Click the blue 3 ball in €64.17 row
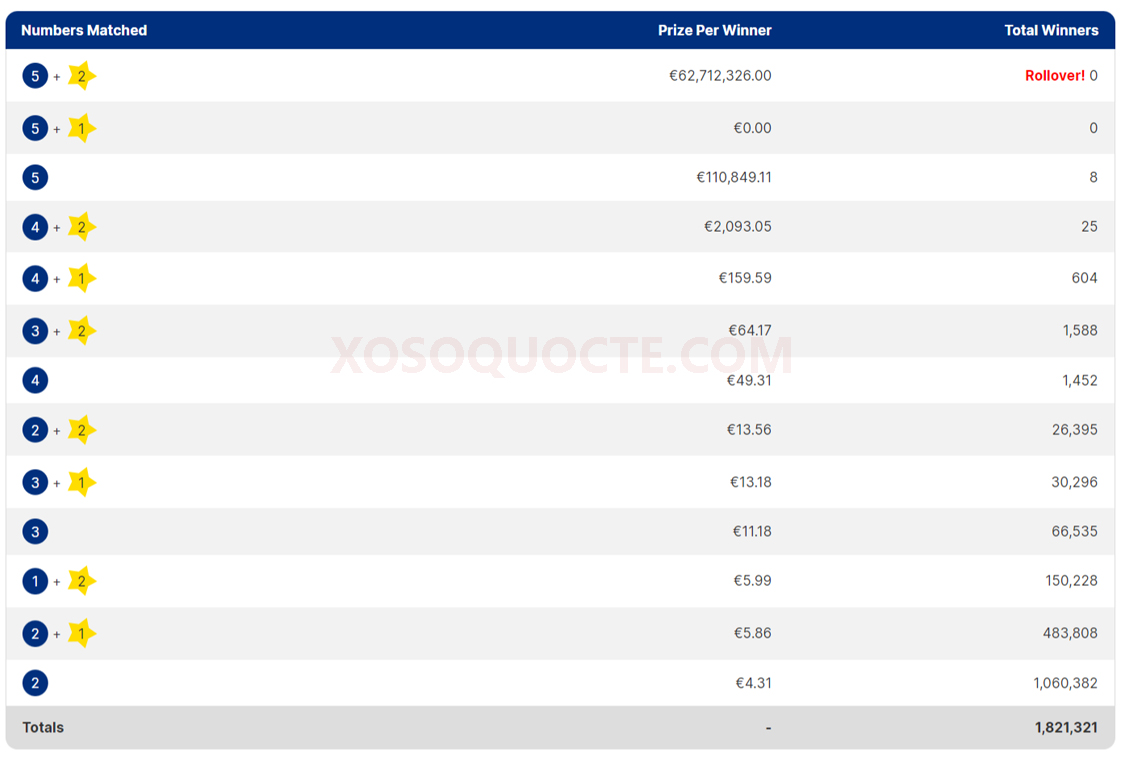Viewport: 1122px width, 758px height. click(x=35, y=331)
